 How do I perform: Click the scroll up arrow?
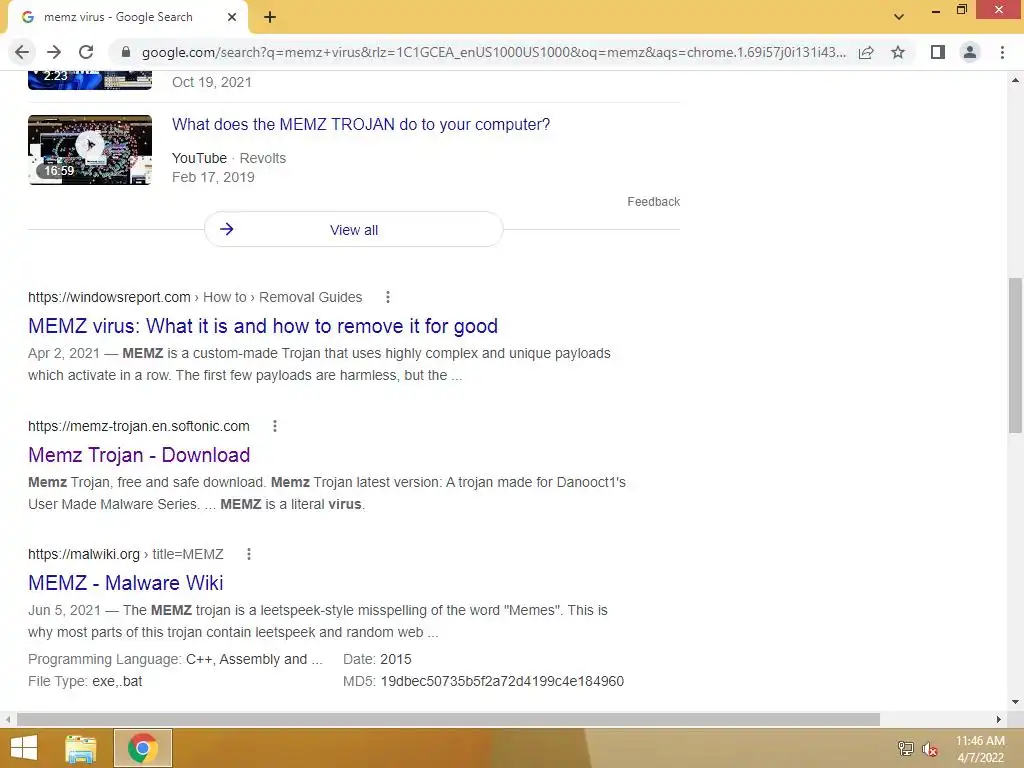click(1015, 80)
